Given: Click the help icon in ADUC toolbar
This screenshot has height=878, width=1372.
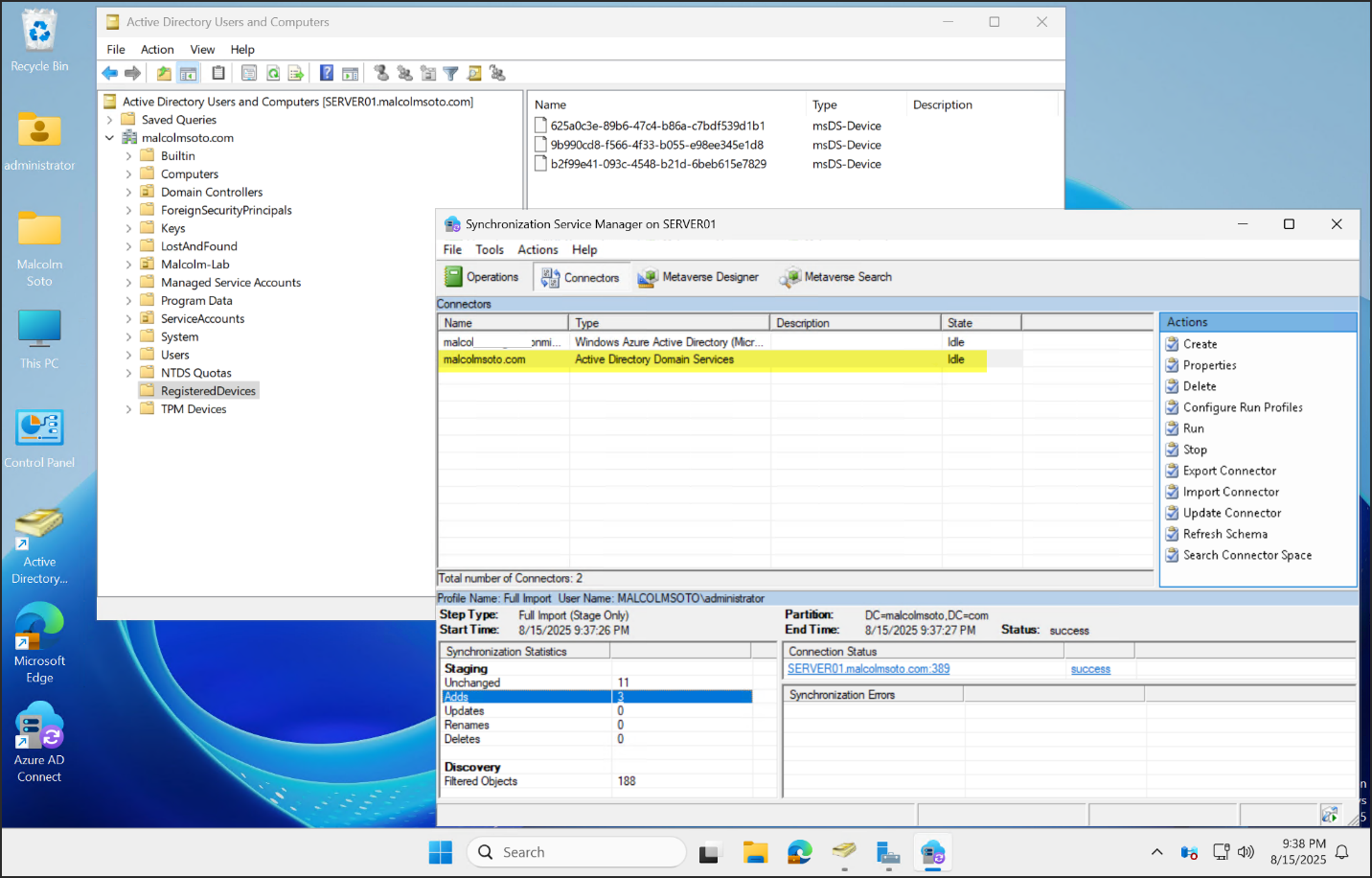Looking at the screenshot, I should coord(327,73).
